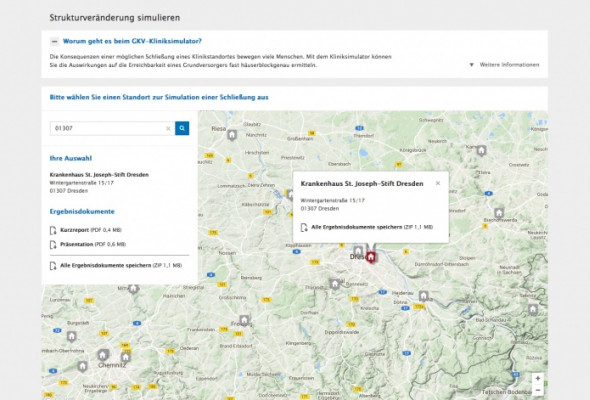Zoom out on the map with minus
Image resolution: width=590 pixels, height=400 pixels.
[x=538, y=390]
